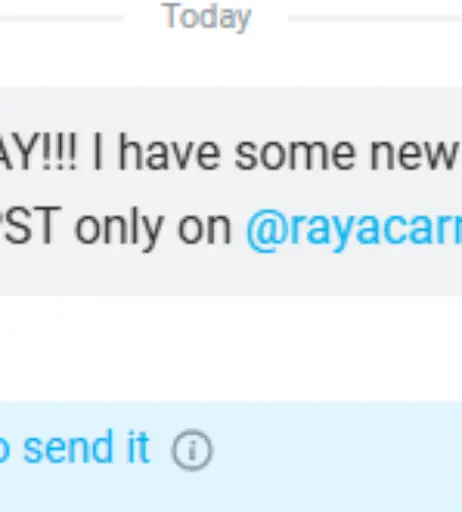Screen dimensions: 462x512
Task: Click the white gap above the blue banner
Action: pos(231,348)
